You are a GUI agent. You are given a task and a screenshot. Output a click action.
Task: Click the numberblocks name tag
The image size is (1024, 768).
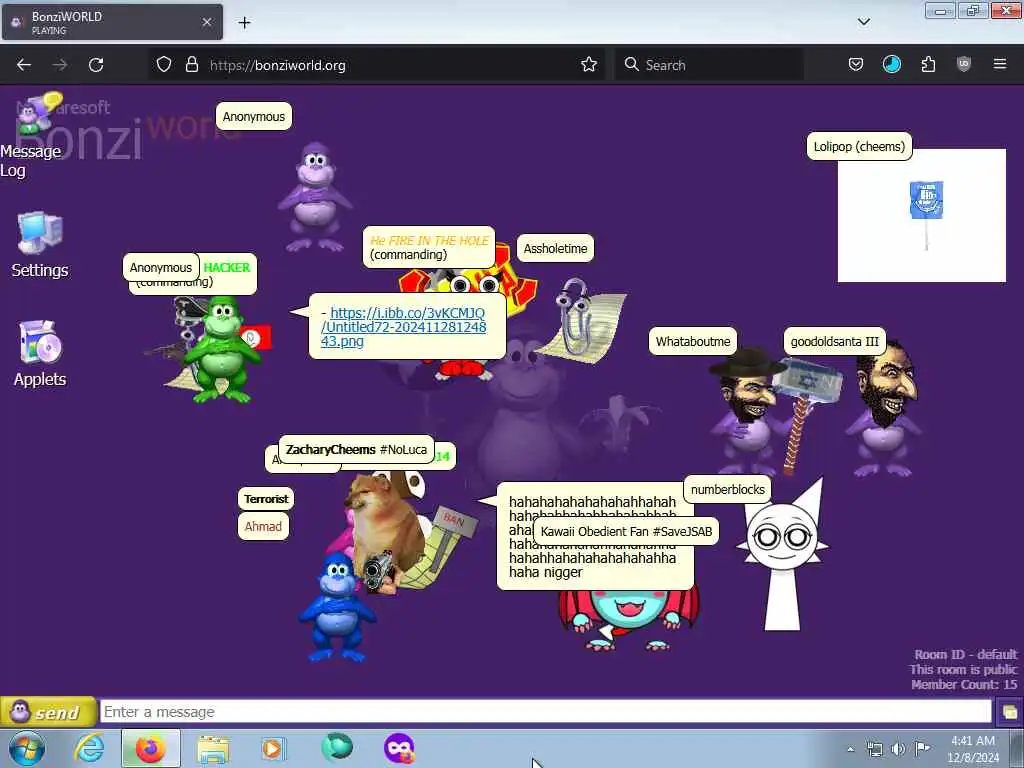[727, 489]
